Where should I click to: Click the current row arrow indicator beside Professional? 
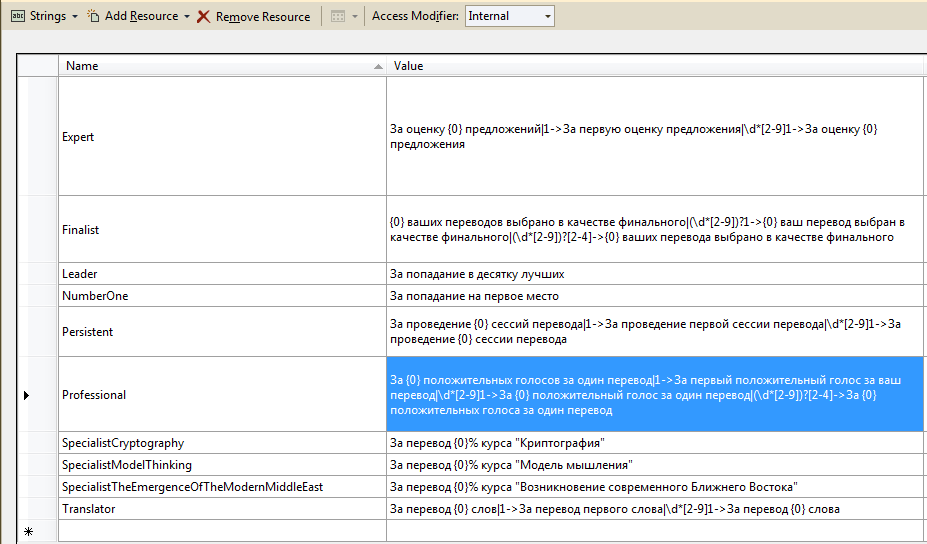click(27, 395)
